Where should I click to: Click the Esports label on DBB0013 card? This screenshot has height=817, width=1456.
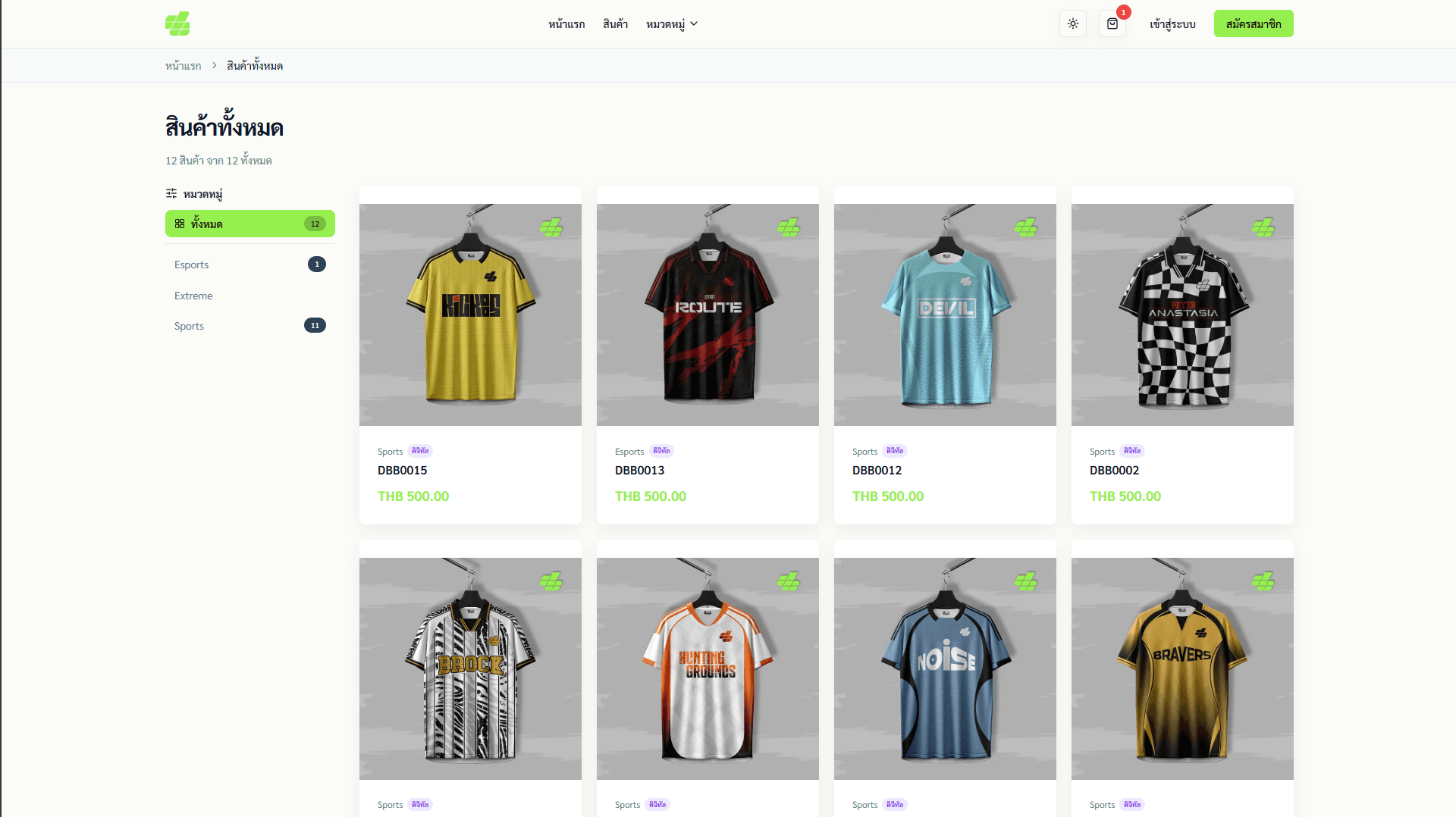[629, 452]
